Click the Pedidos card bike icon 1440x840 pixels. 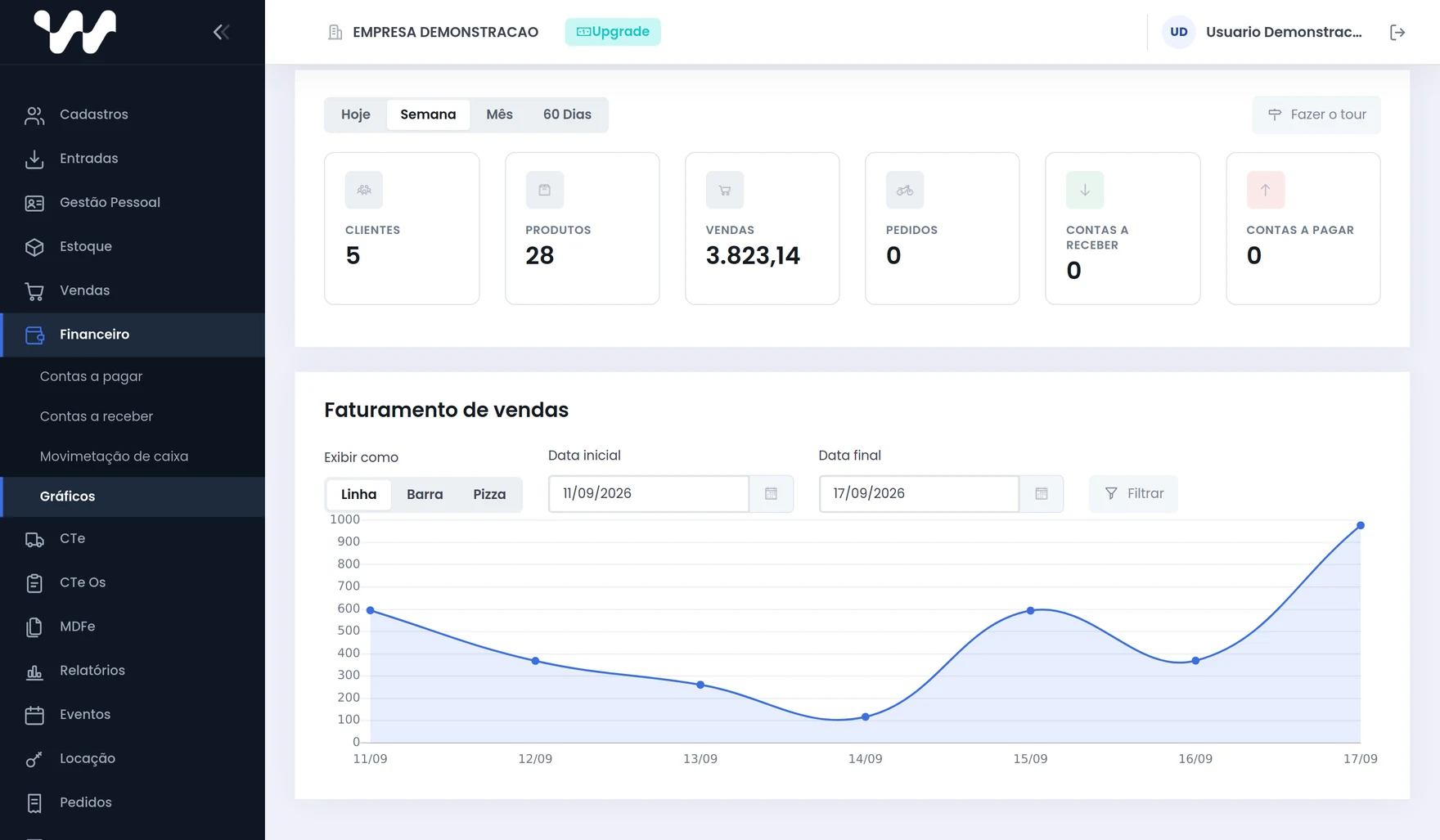pyautogui.click(x=905, y=190)
